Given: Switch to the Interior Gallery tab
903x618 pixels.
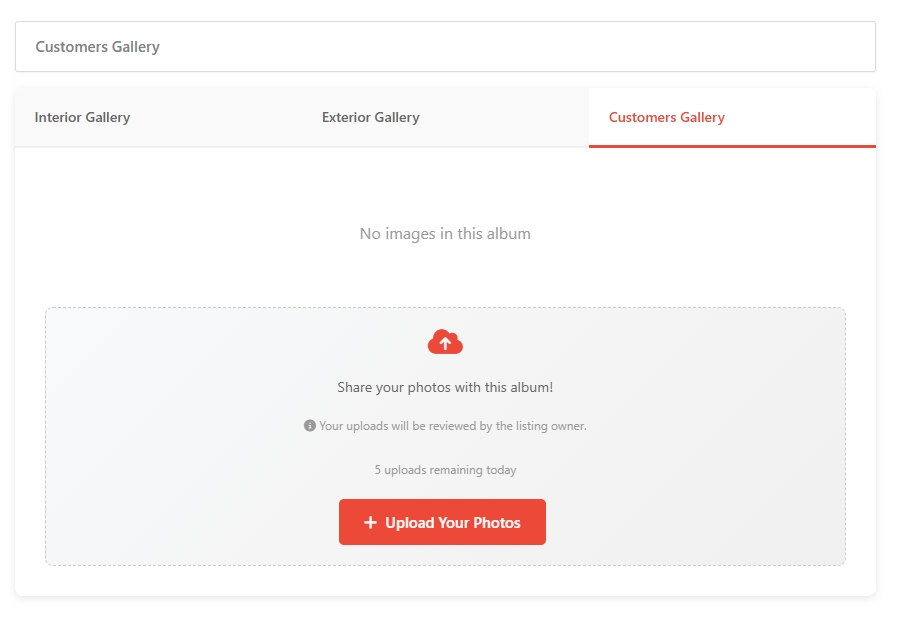Looking at the screenshot, I should (x=82, y=117).
